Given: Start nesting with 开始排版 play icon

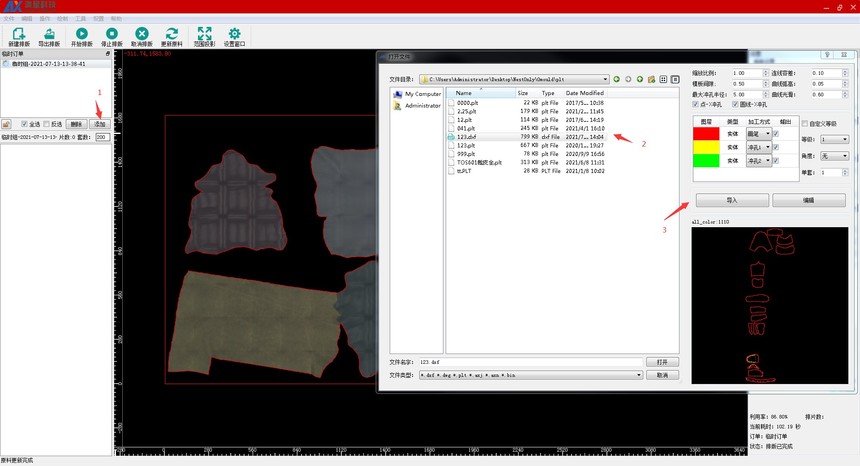Looking at the screenshot, I should 82,33.
